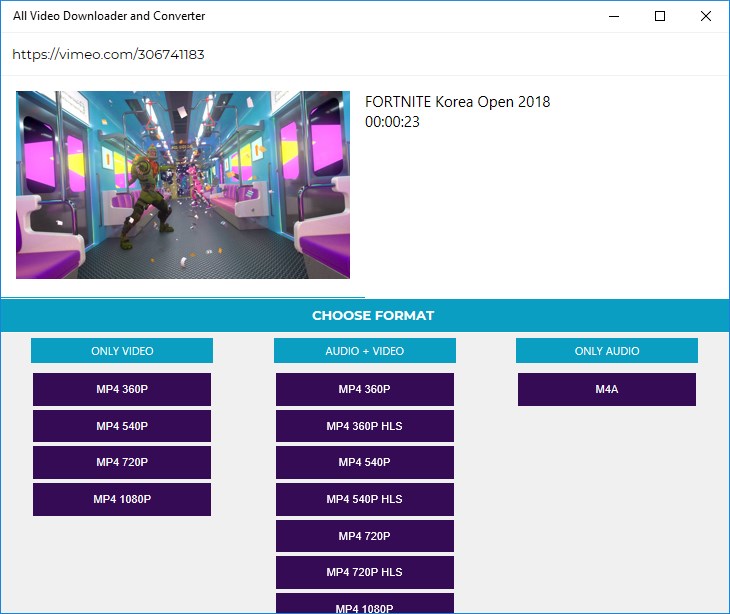Choose MP4 720P under Only Video

[x=122, y=462]
